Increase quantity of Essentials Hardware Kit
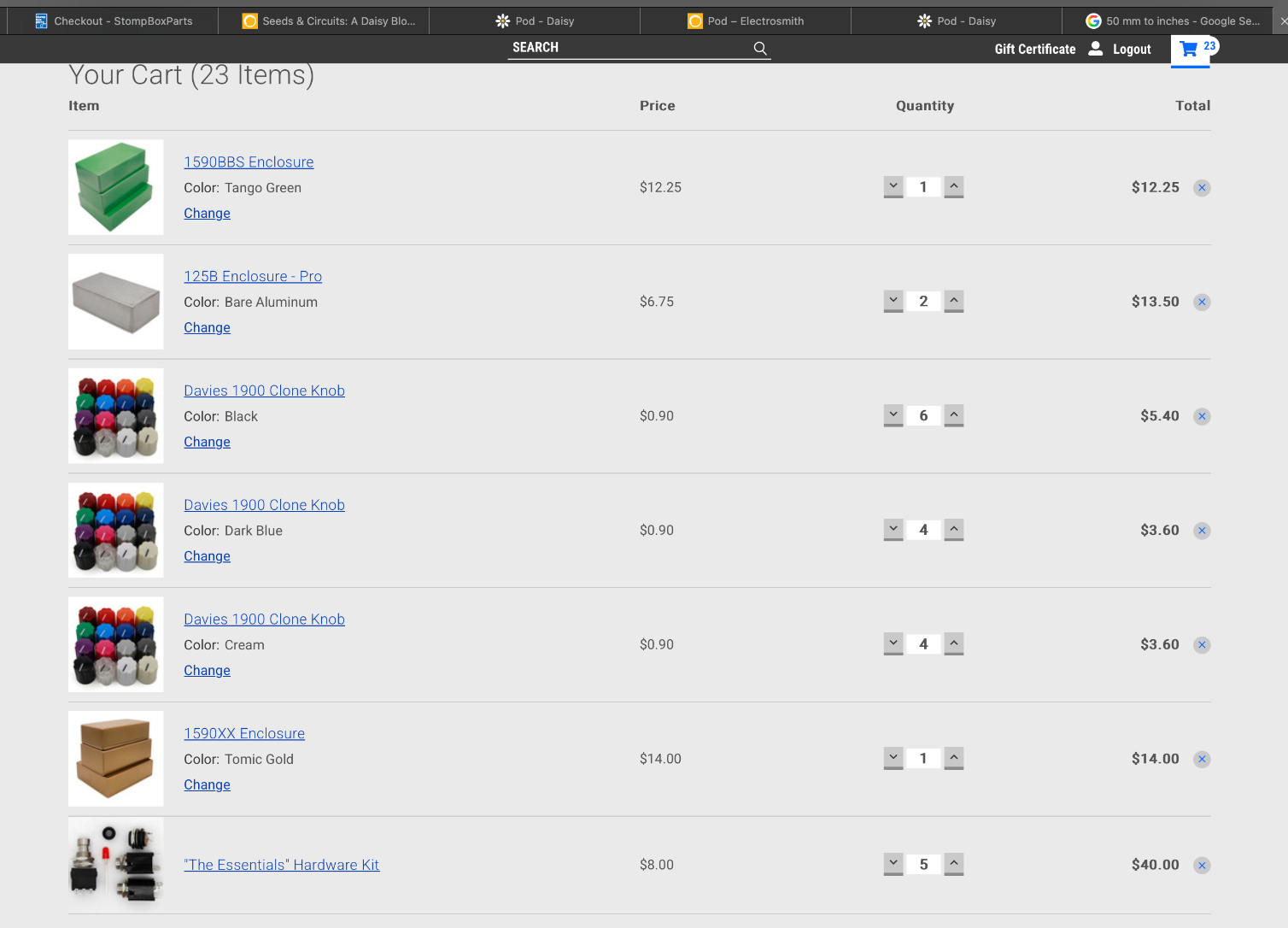This screenshot has height=928, width=1288. tap(954, 865)
